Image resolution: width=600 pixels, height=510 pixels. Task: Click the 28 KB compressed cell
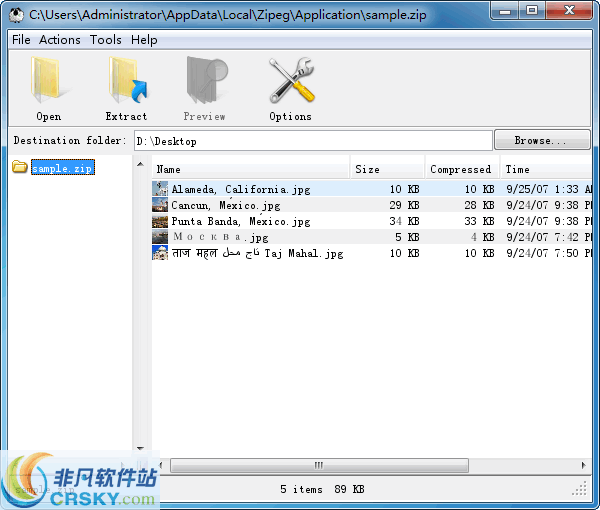(479, 205)
